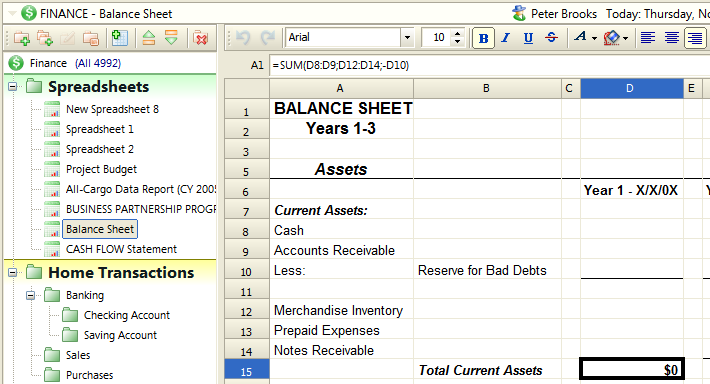Move item up with green arrow
The width and height of the screenshot is (710, 384).
(149, 38)
